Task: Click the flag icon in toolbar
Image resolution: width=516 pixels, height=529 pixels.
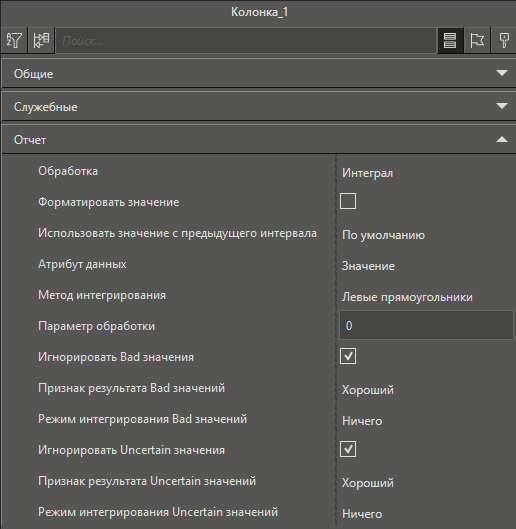Action: pyautogui.click(x=477, y=40)
